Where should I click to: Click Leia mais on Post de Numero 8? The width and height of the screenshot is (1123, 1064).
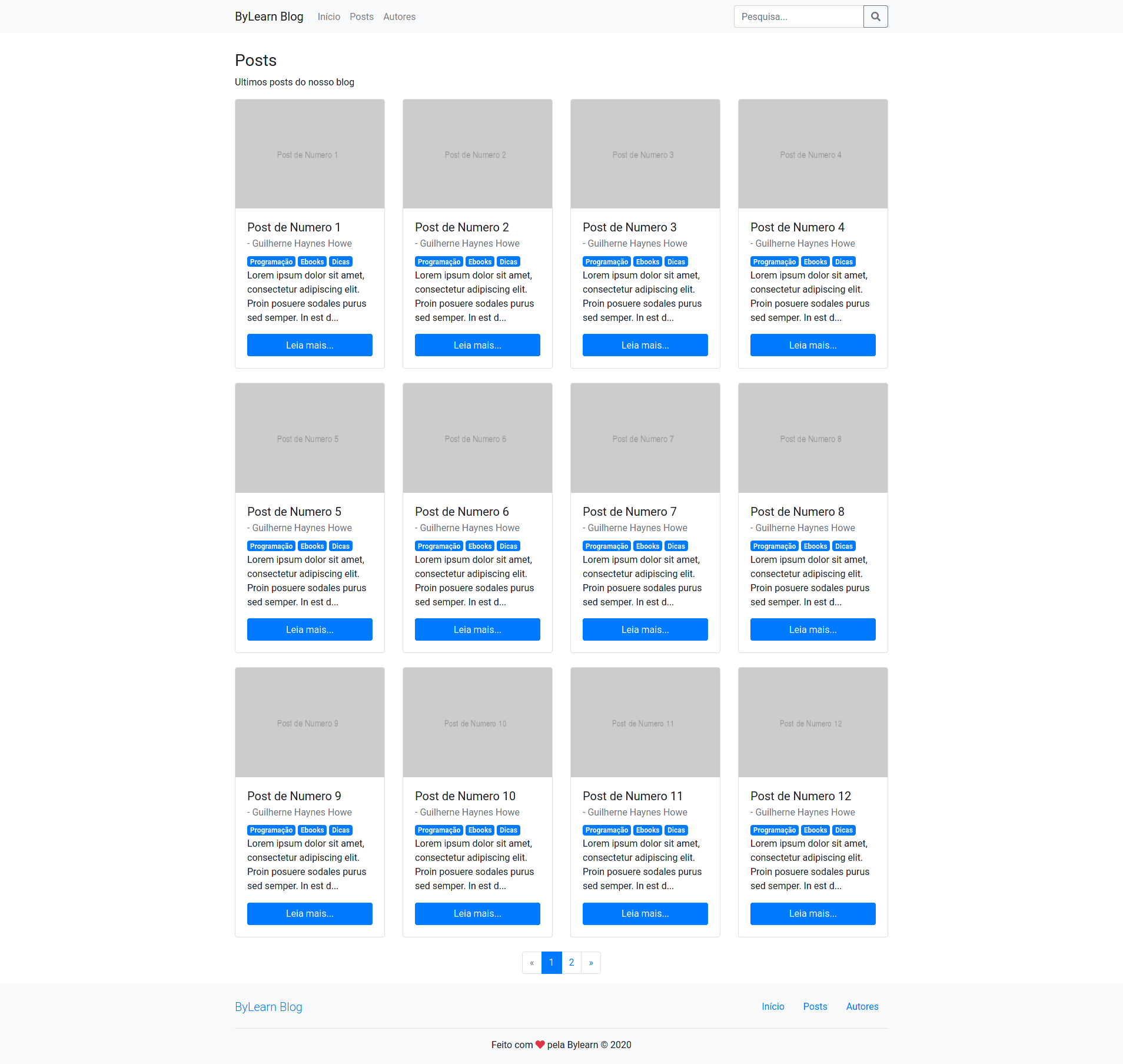(813, 629)
